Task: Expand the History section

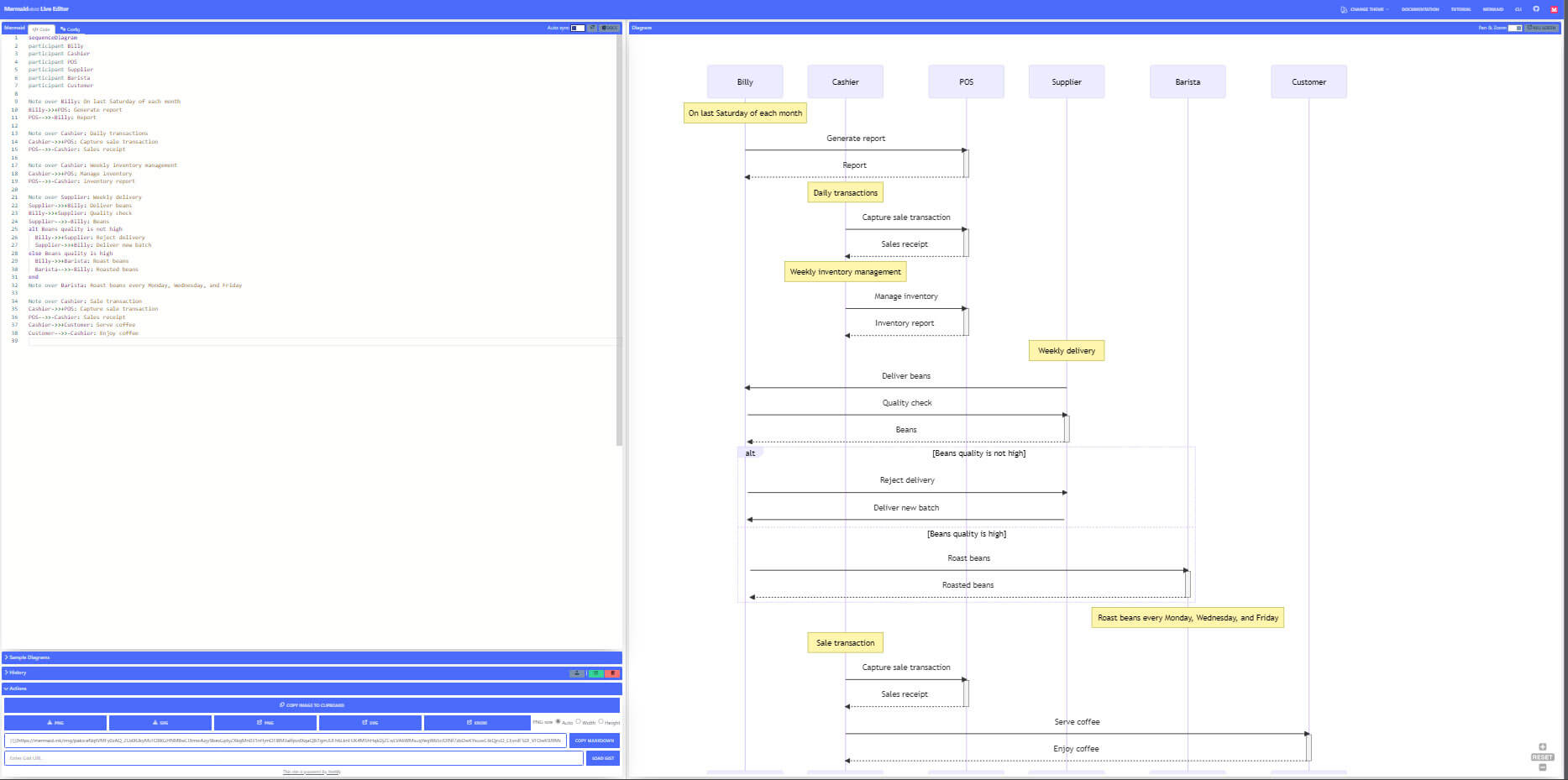Action: pos(18,673)
